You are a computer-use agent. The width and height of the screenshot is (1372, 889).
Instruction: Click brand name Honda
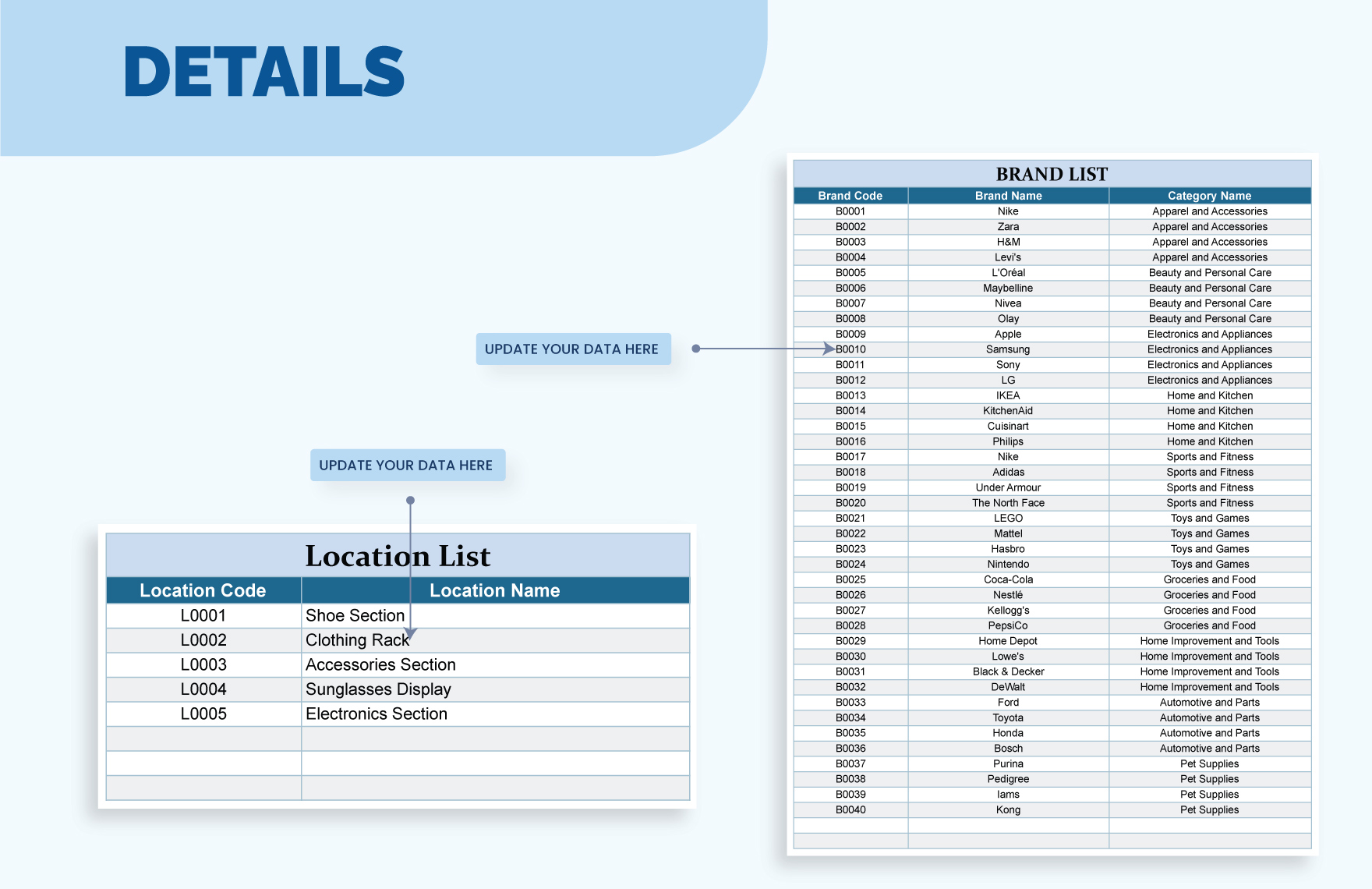[x=1008, y=733]
